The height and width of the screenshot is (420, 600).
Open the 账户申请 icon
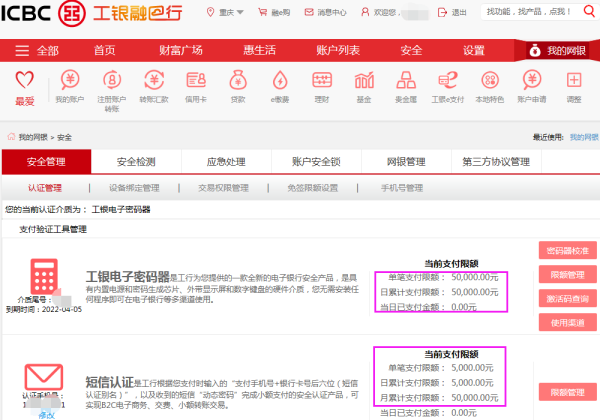pyautogui.click(x=532, y=80)
